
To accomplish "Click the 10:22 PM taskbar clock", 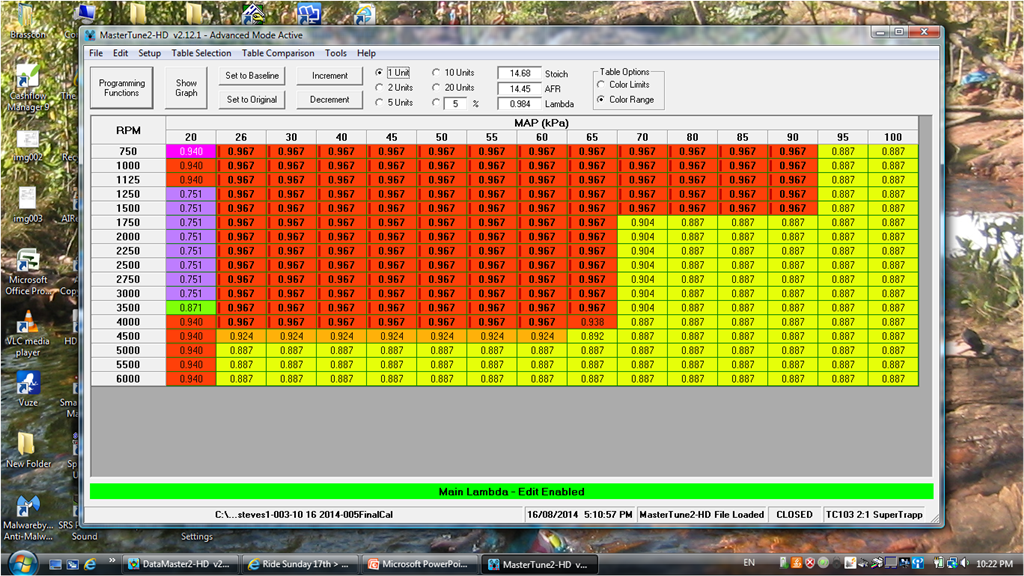I will (x=995, y=564).
